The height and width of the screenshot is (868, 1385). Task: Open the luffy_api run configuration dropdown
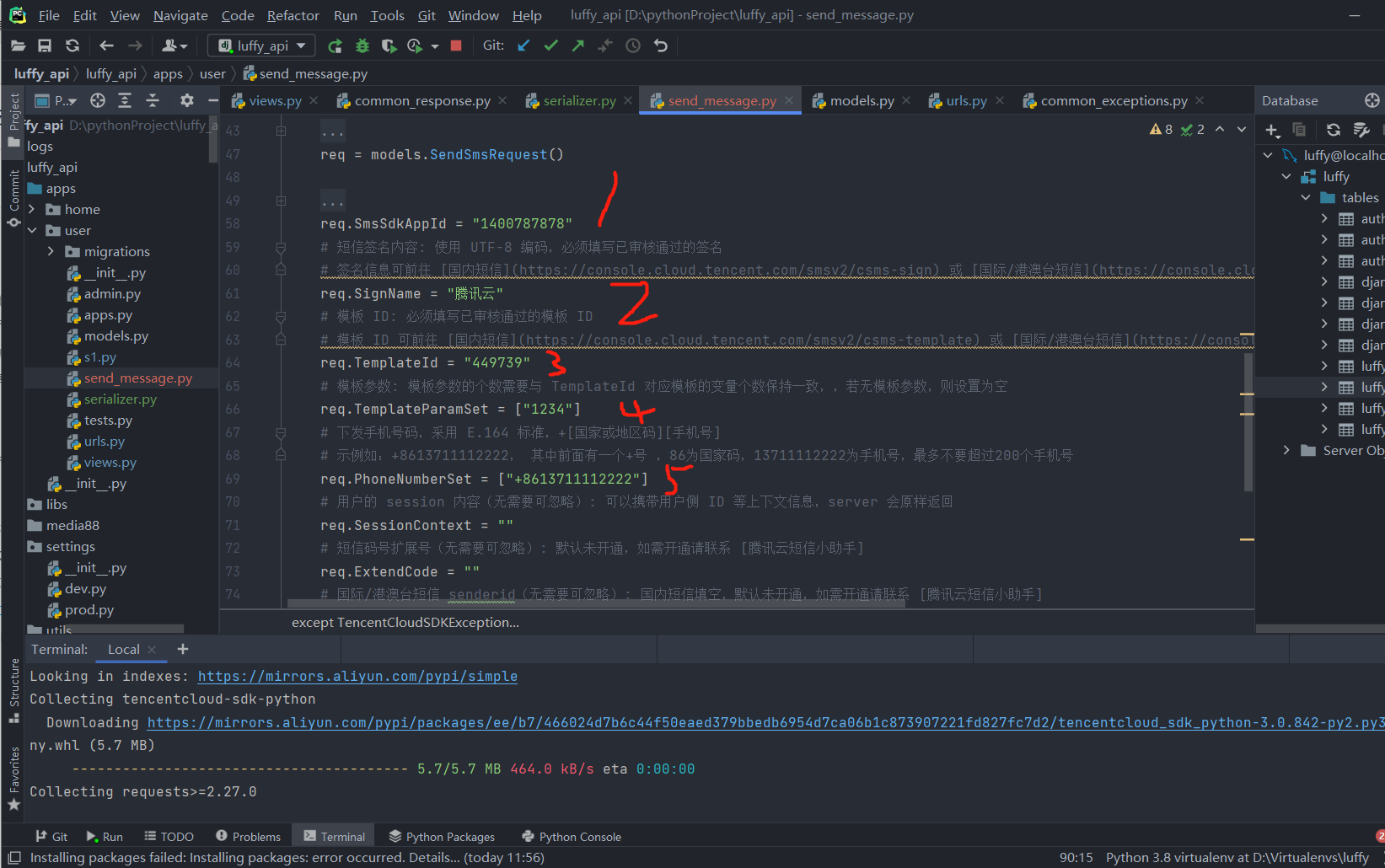tap(261, 46)
